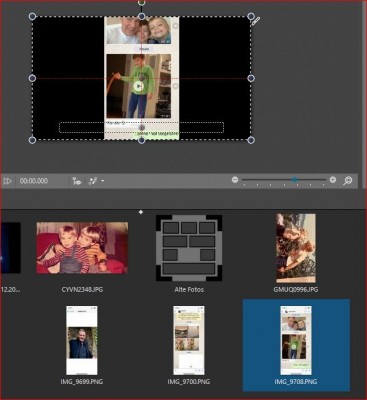Click the CYVN2348.JPG file name label

(x=82, y=290)
